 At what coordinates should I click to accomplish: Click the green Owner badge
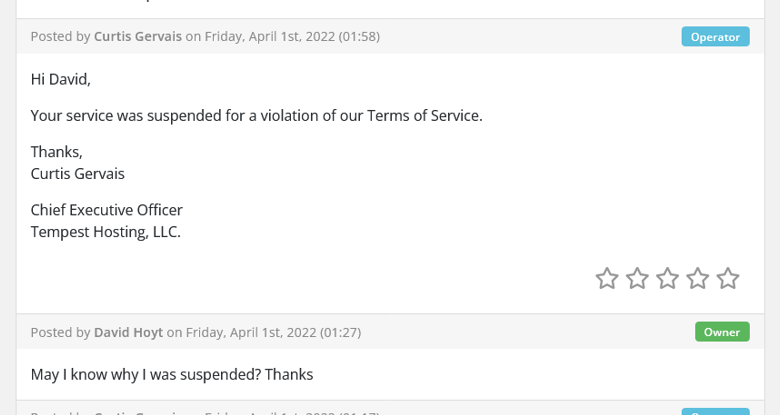tap(722, 332)
